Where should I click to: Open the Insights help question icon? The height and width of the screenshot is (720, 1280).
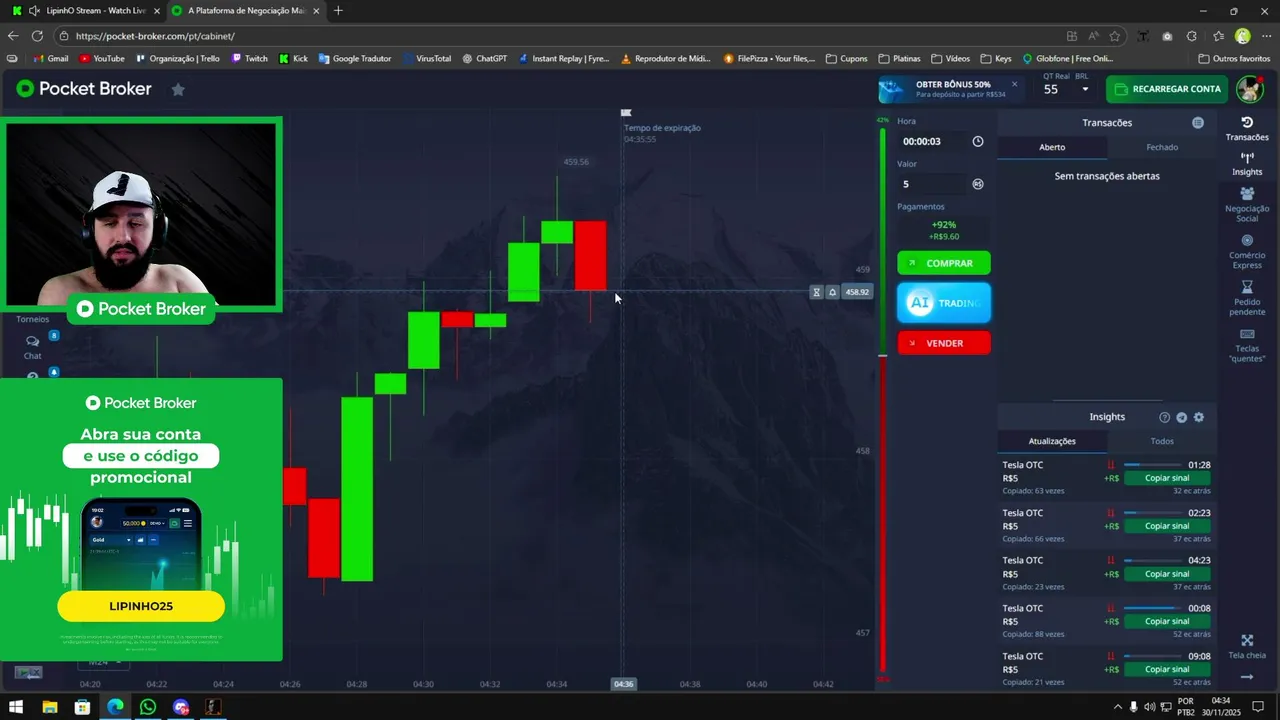(x=1164, y=417)
